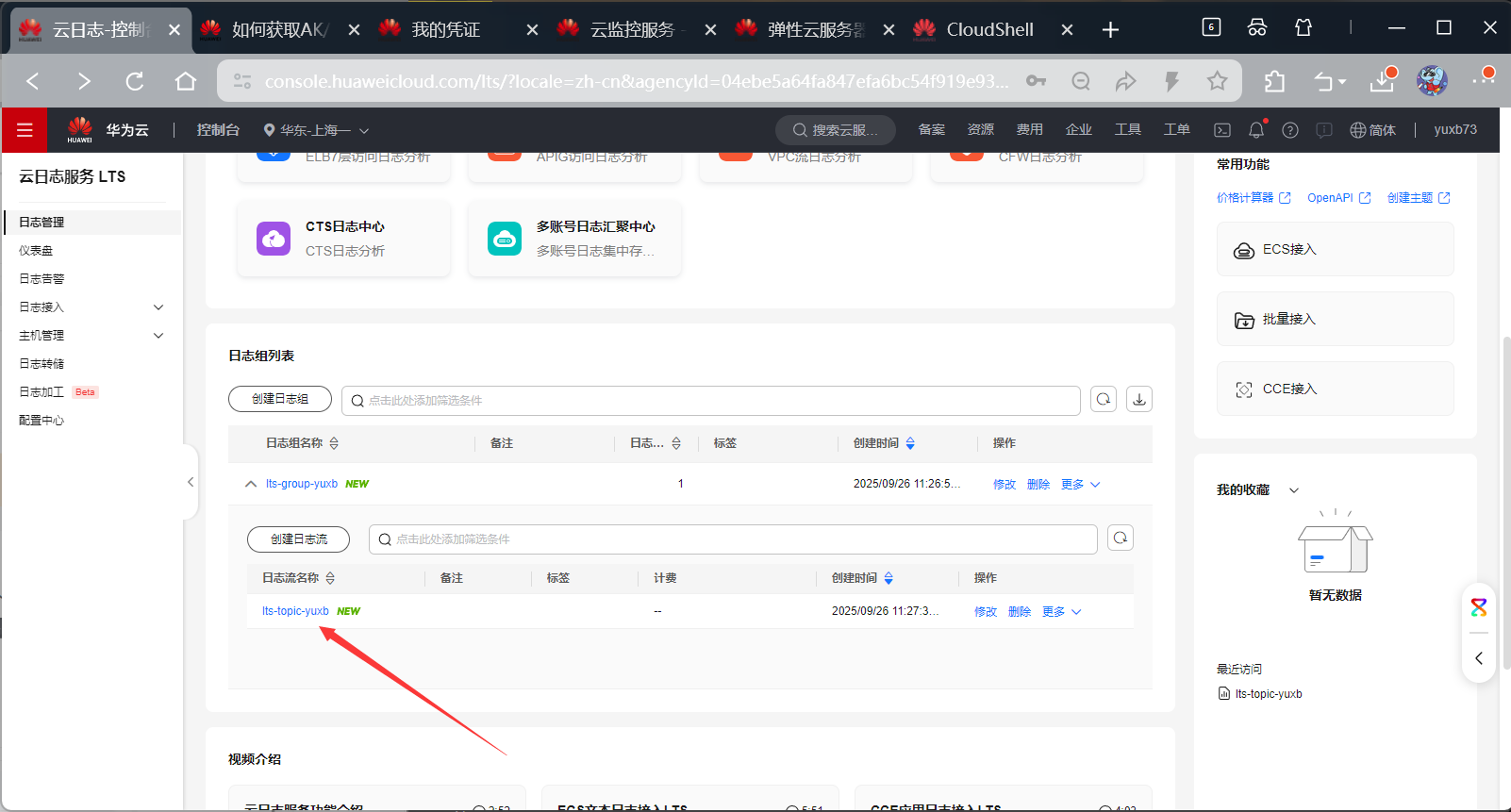Open 费用 in the top navigation

coord(1030,130)
